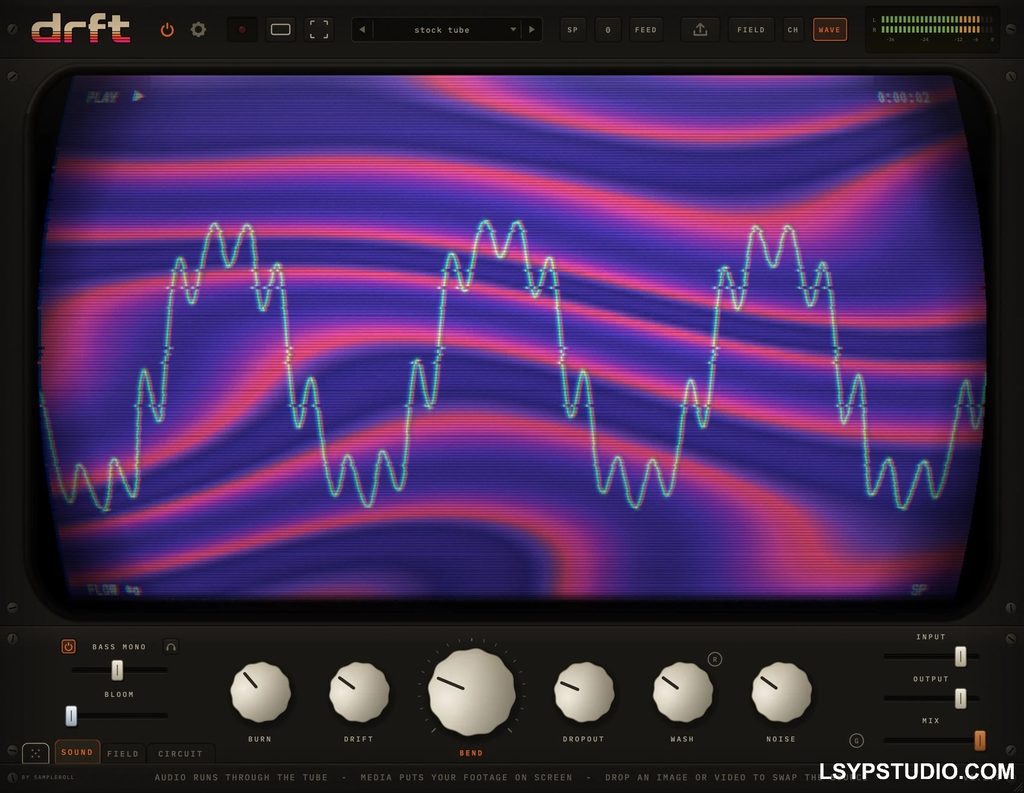Click the circled G icon beside Mix
1024x793 pixels.
pos(856,740)
